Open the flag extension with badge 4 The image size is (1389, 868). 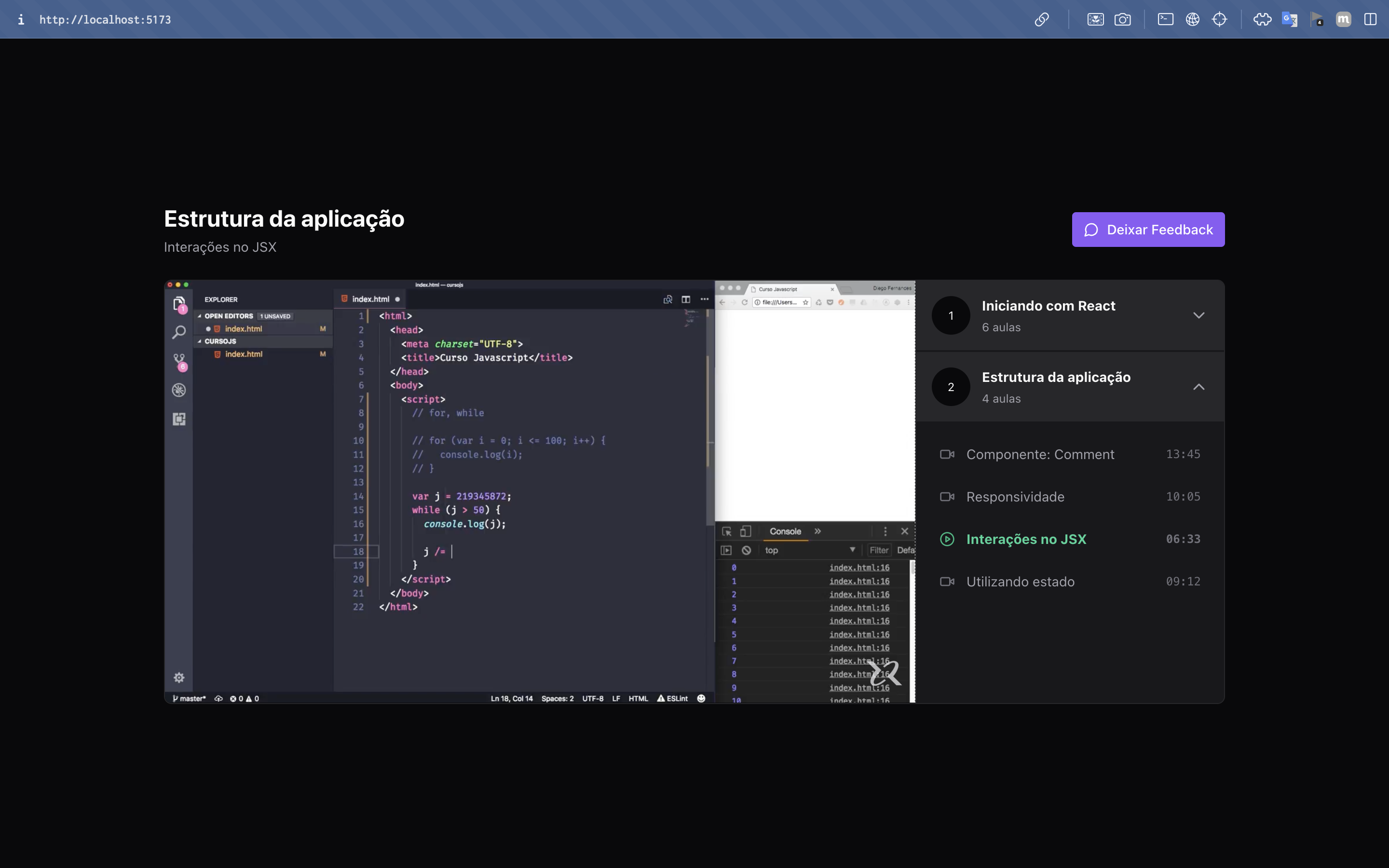point(1317,19)
